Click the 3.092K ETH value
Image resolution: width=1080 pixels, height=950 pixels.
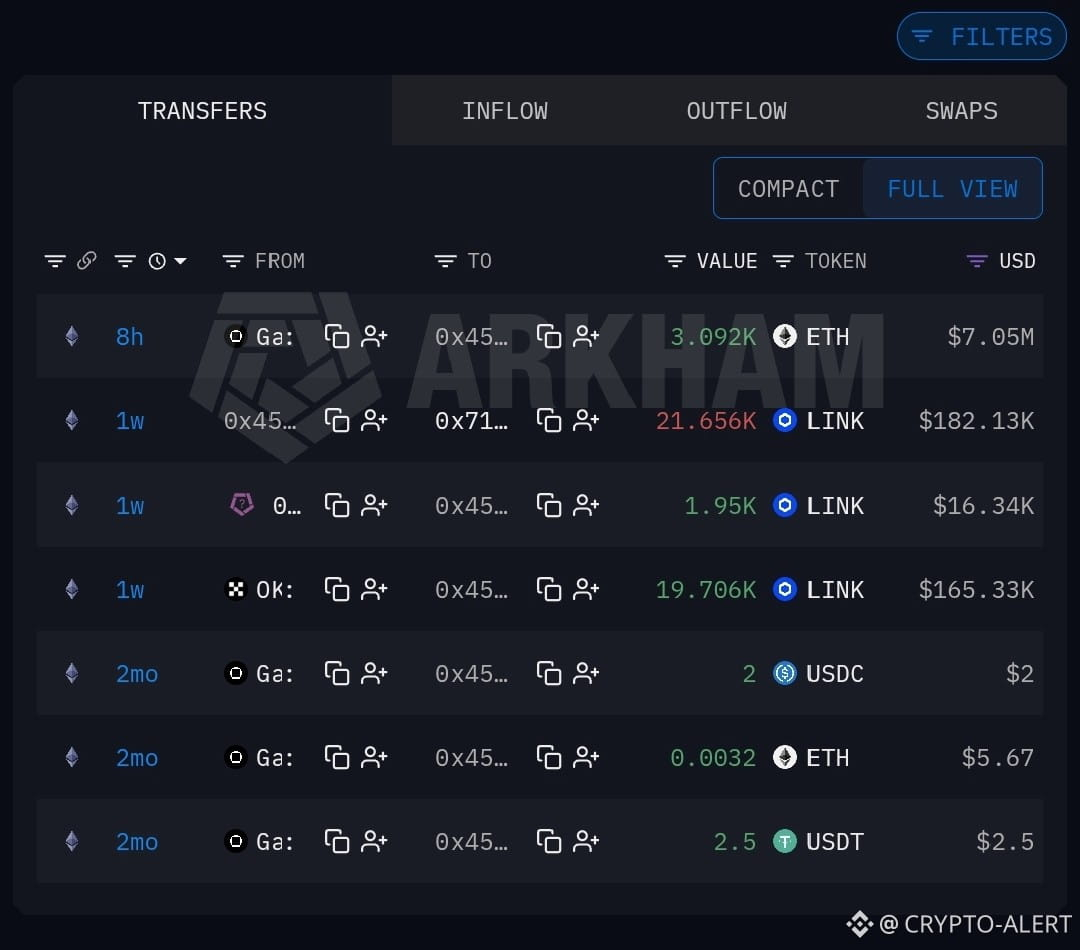713,337
